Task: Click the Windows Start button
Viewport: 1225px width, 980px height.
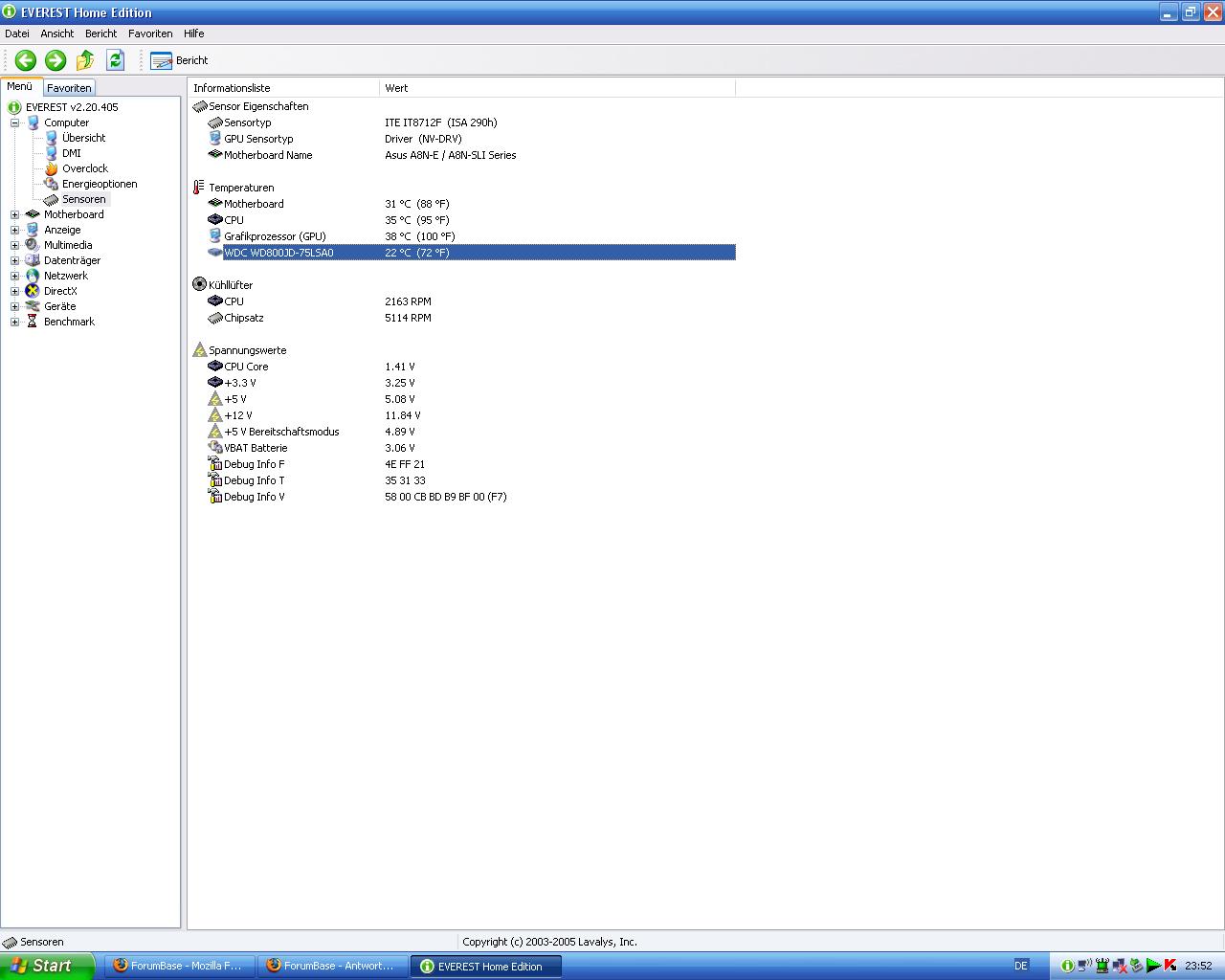Action: click(47, 966)
